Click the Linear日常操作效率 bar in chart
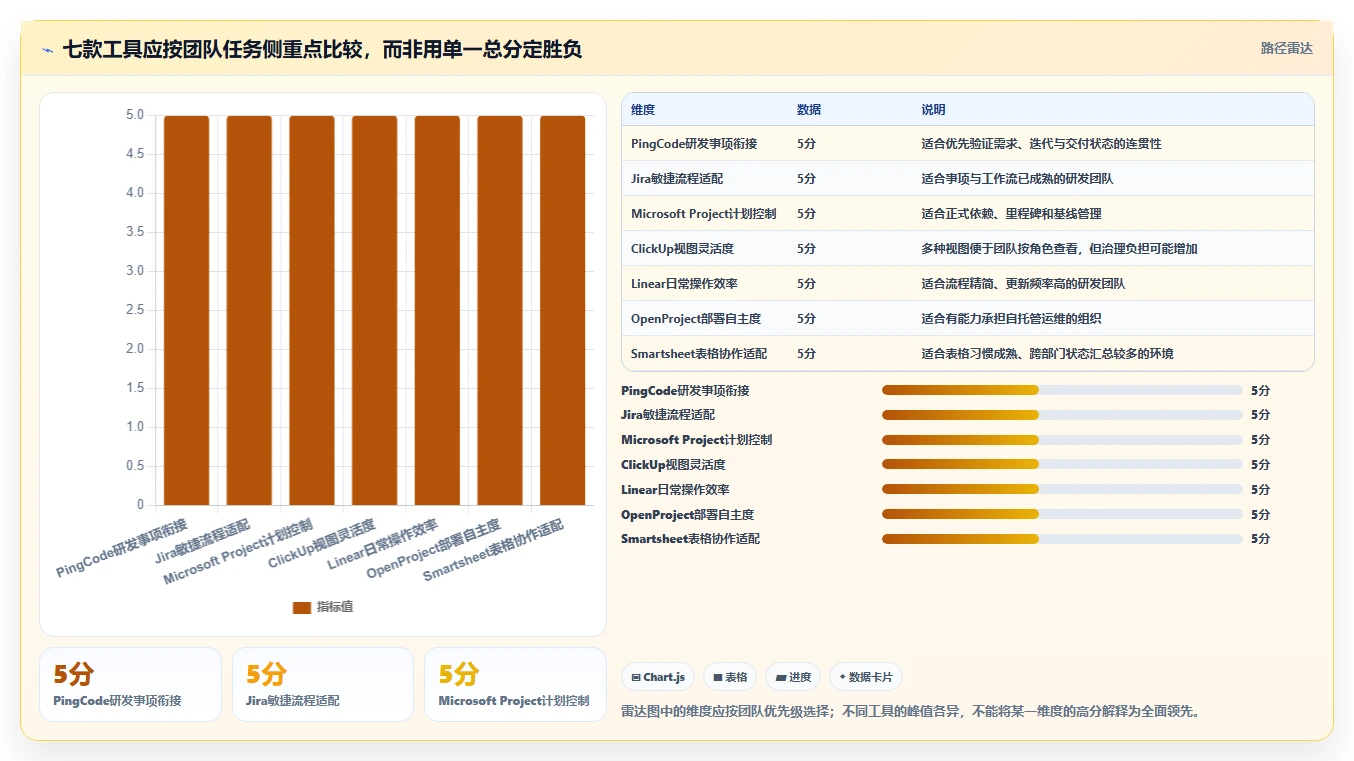Image resolution: width=1354 pixels, height=761 pixels. point(437,310)
